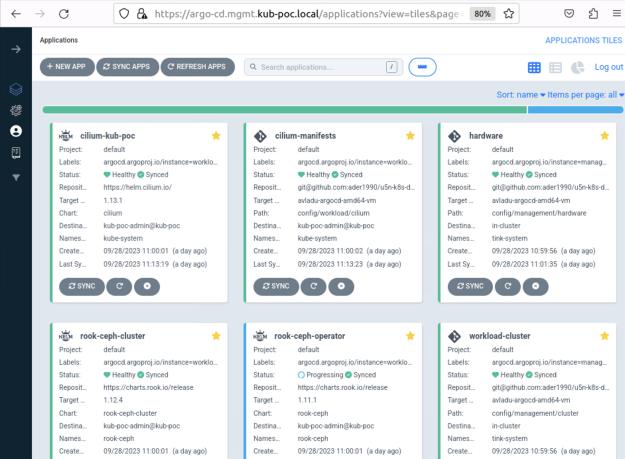Switch to the tiles view layout
Viewport: 625px width, 459px height.
pyautogui.click(x=534, y=67)
